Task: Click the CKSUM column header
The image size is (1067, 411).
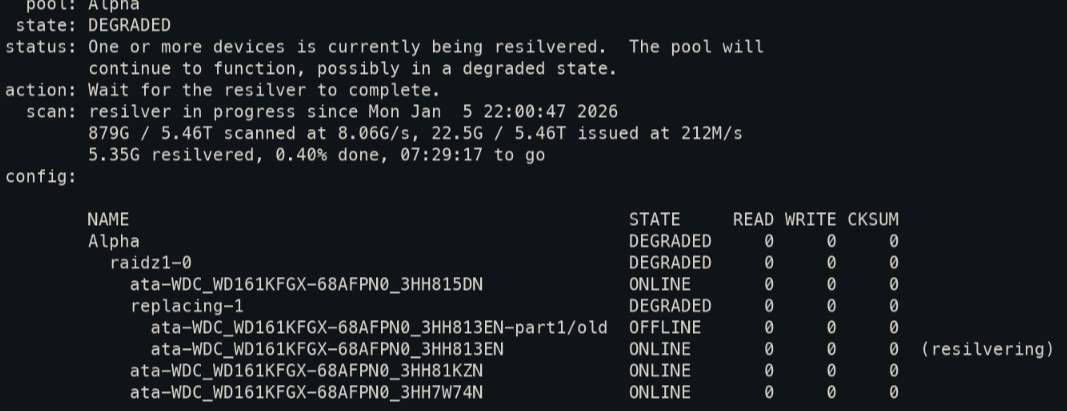Action: pos(873,219)
